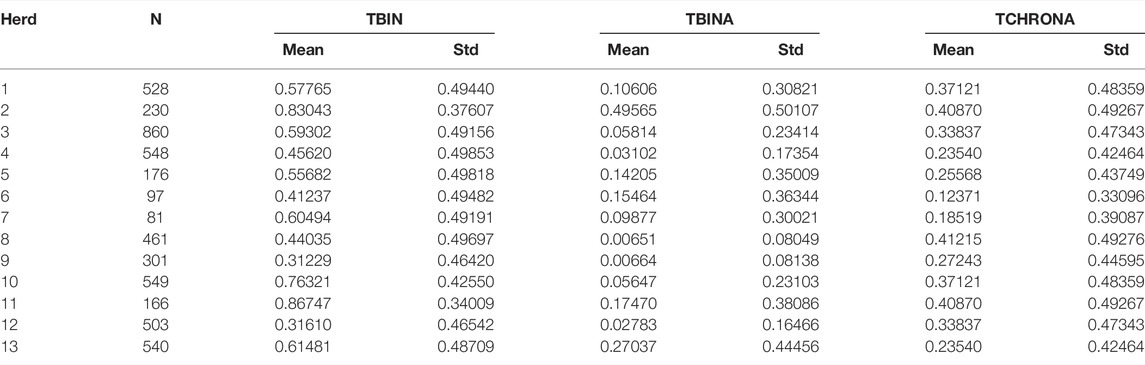Select the TCHRONA group header
Screen dimensions: 1145x365
click(x=1035, y=20)
